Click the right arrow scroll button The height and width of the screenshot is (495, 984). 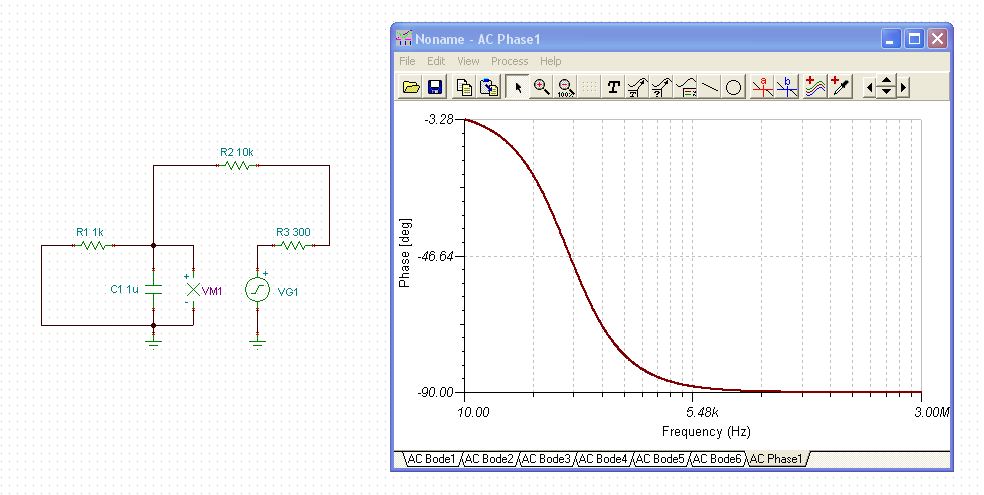(x=904, y=88)
